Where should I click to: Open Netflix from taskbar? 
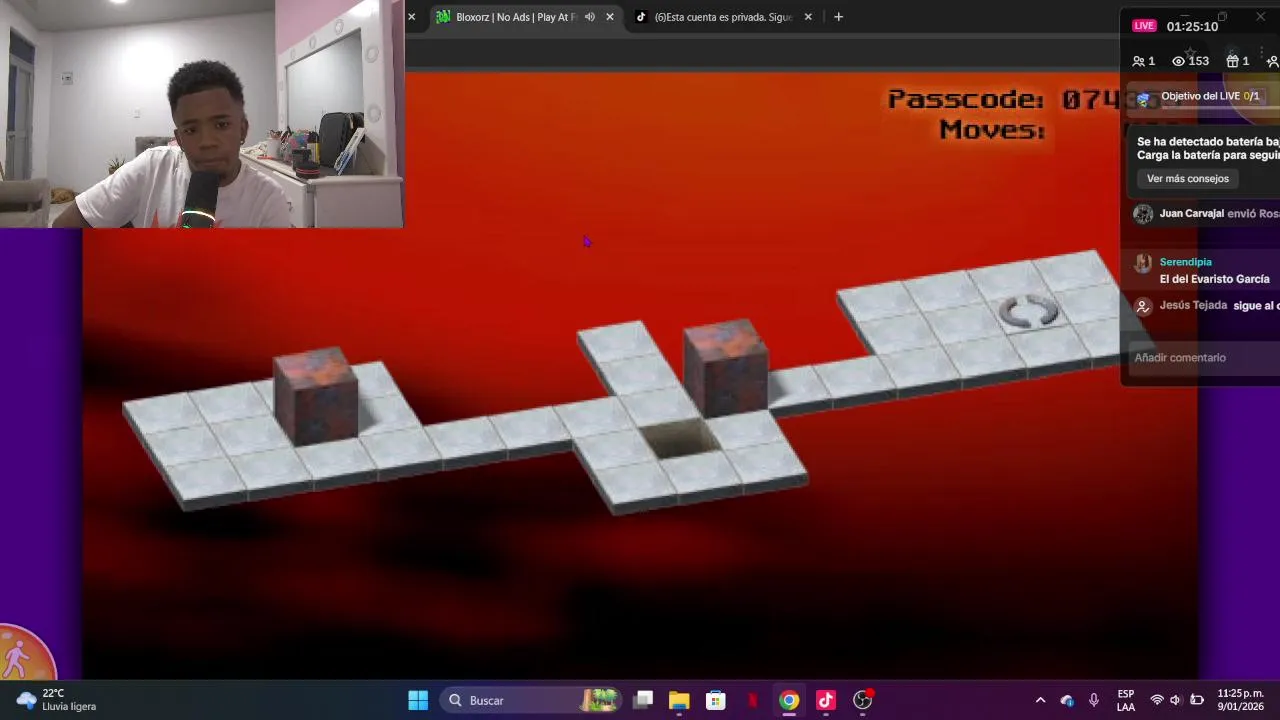point(753,700)
